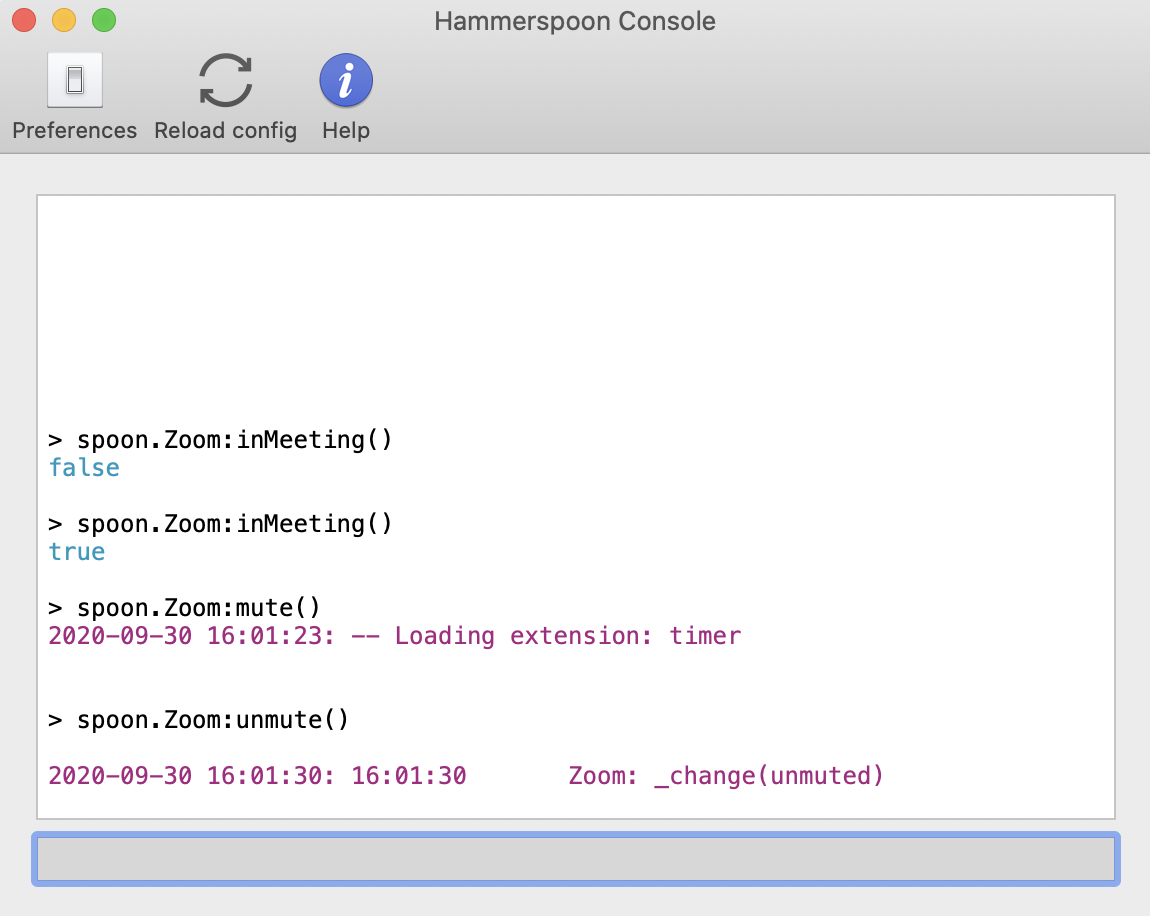The height and width of the screenshot is (916, 1150).
Task: Click the blue "false" result text
Action: (84, 468)
